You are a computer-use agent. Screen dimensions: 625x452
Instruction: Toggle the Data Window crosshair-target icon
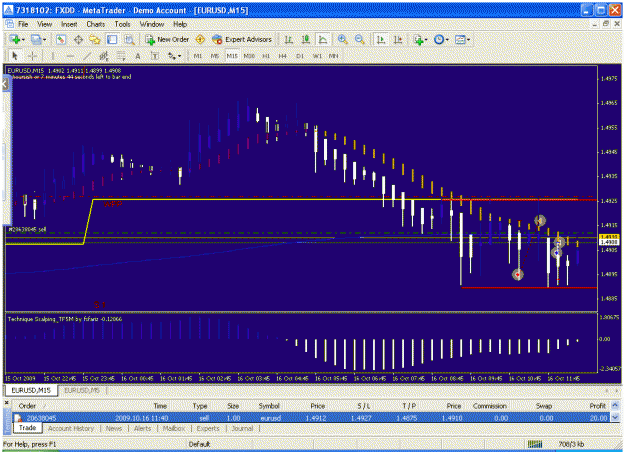point(78,39)
